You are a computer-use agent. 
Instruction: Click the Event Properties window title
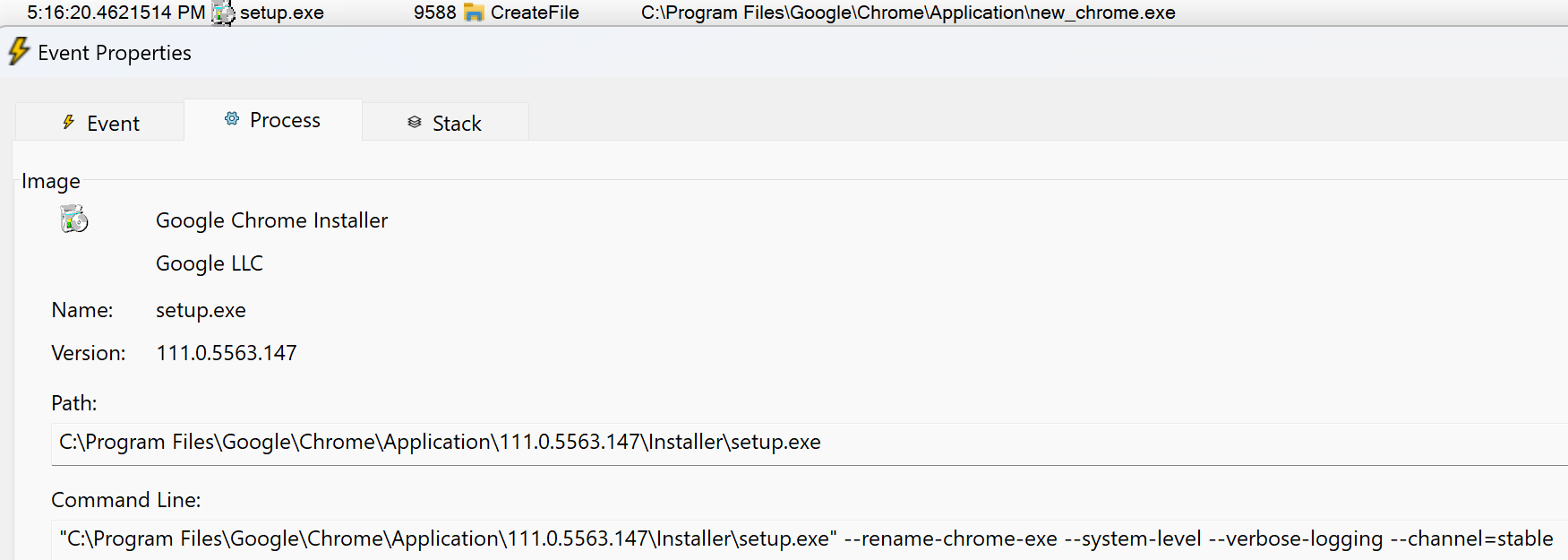115,53
